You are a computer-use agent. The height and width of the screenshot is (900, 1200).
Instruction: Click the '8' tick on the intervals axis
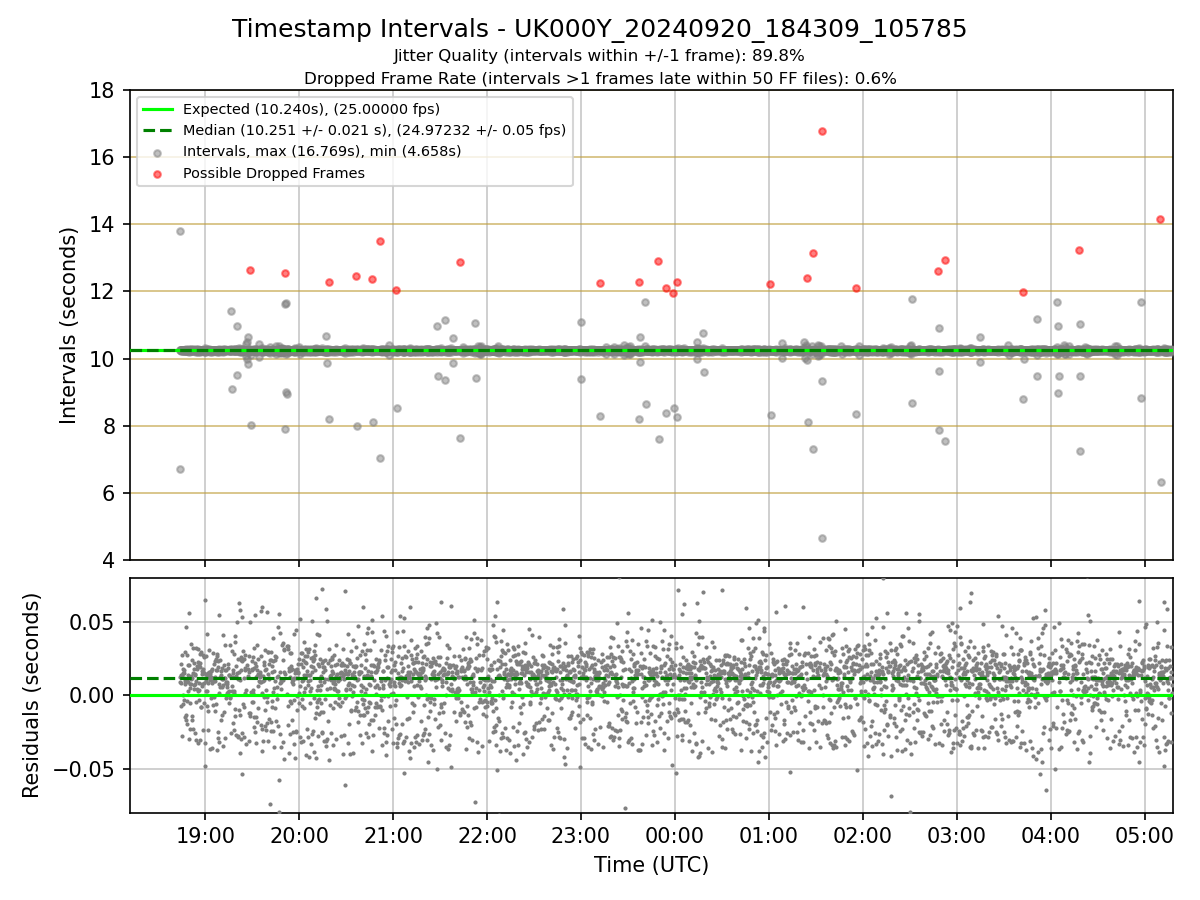(107, 426)
